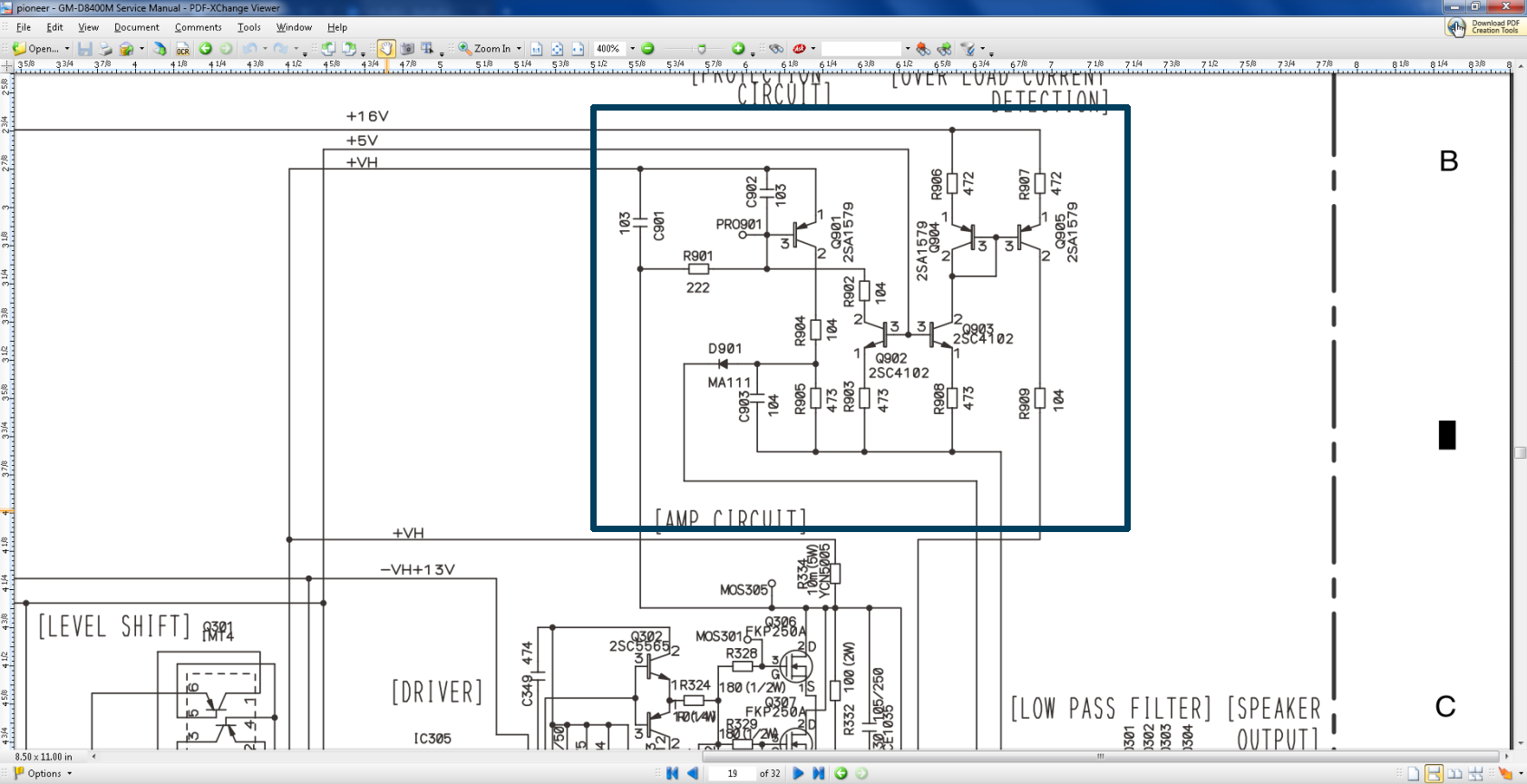The height and width of the screenshot is (784, 1527).
Task: Switch to single page layout
Action: [x=1413, y=773]
